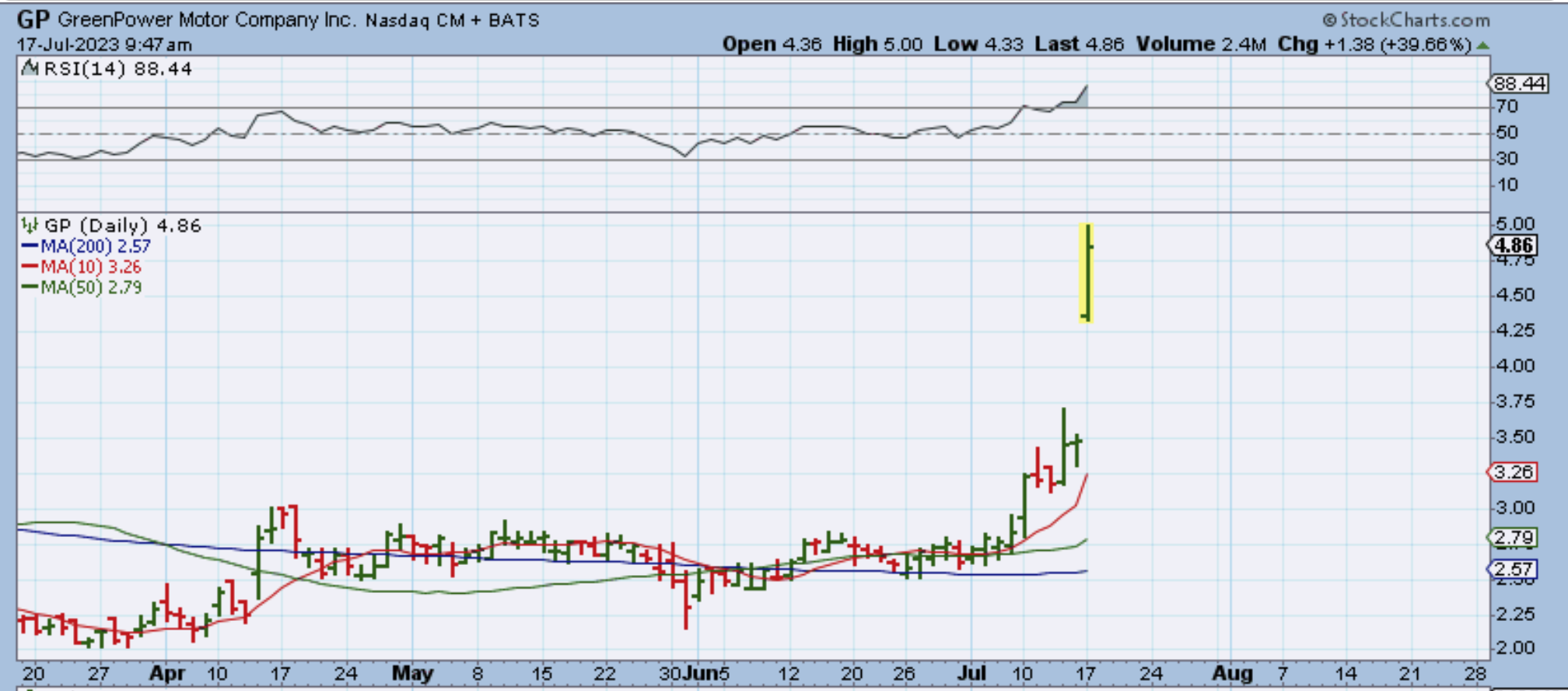The height and width of the screenshot is (691, 1568).
Task: Click the Apr label on date axis
Action: 167,674
